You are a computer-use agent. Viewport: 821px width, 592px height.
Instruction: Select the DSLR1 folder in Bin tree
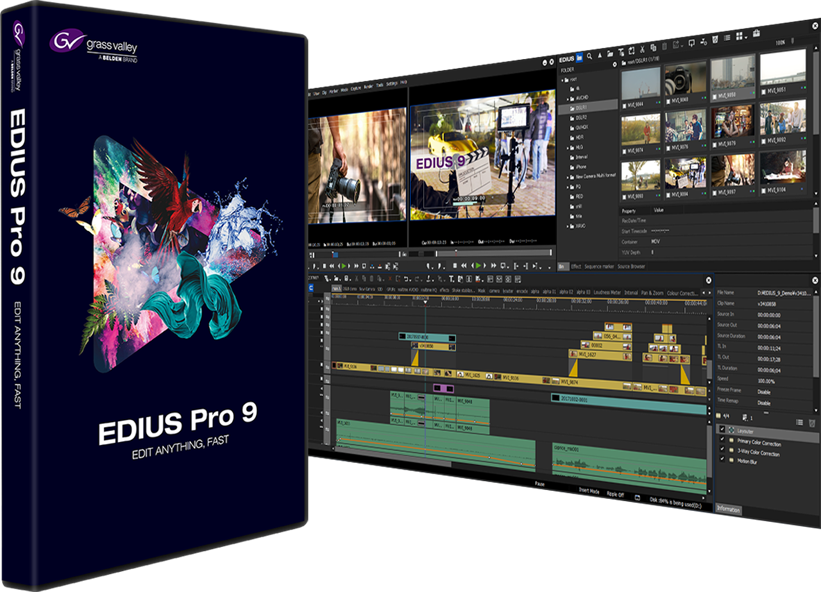point(587,108)
